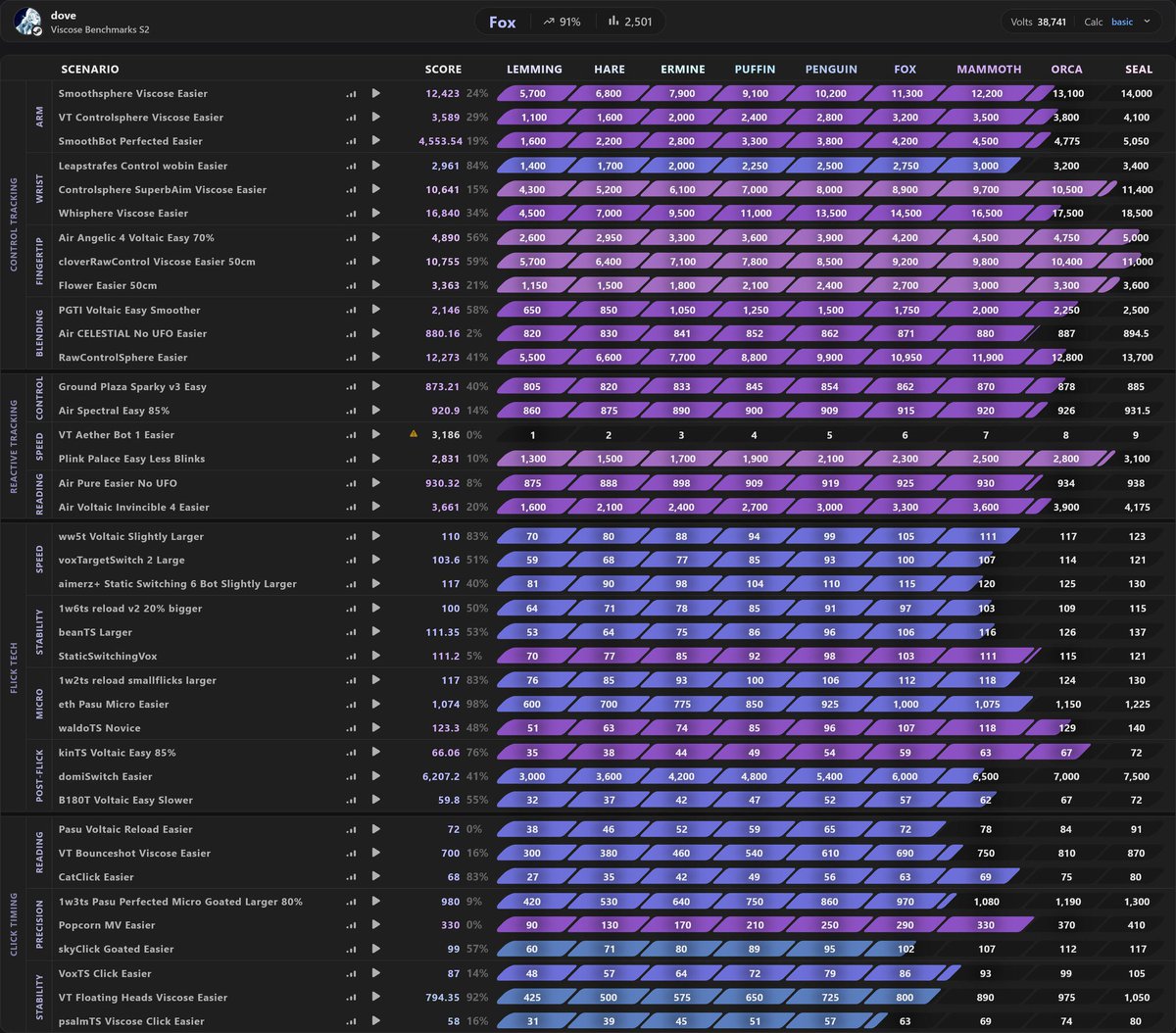1176x1033 pixels.
Task: Play the Flower Easier 50cm scenario
Action: (375, 286)
